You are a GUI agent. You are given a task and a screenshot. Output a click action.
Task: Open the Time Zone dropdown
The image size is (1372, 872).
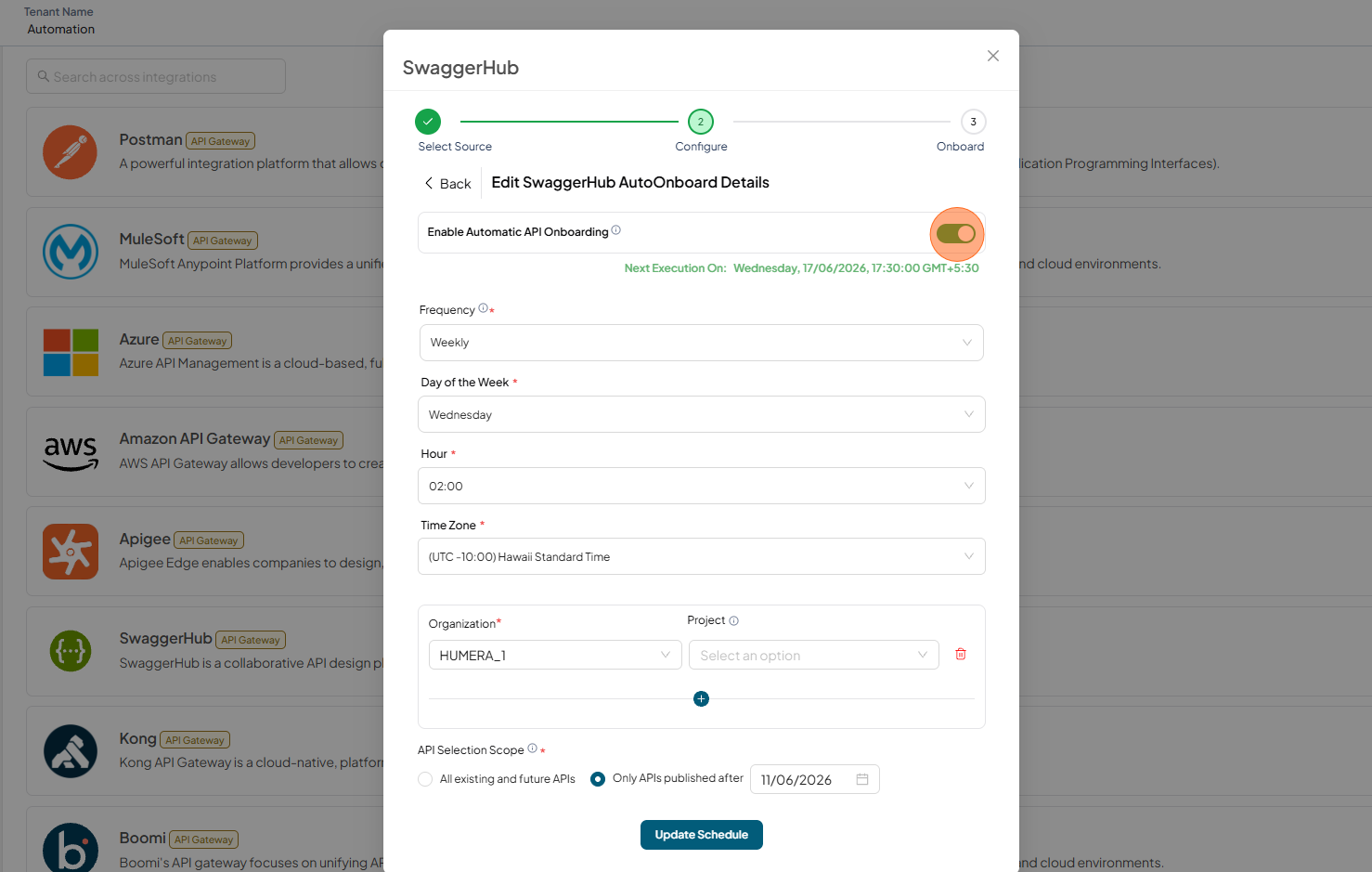pyautogui.click(x=701, y=556)
